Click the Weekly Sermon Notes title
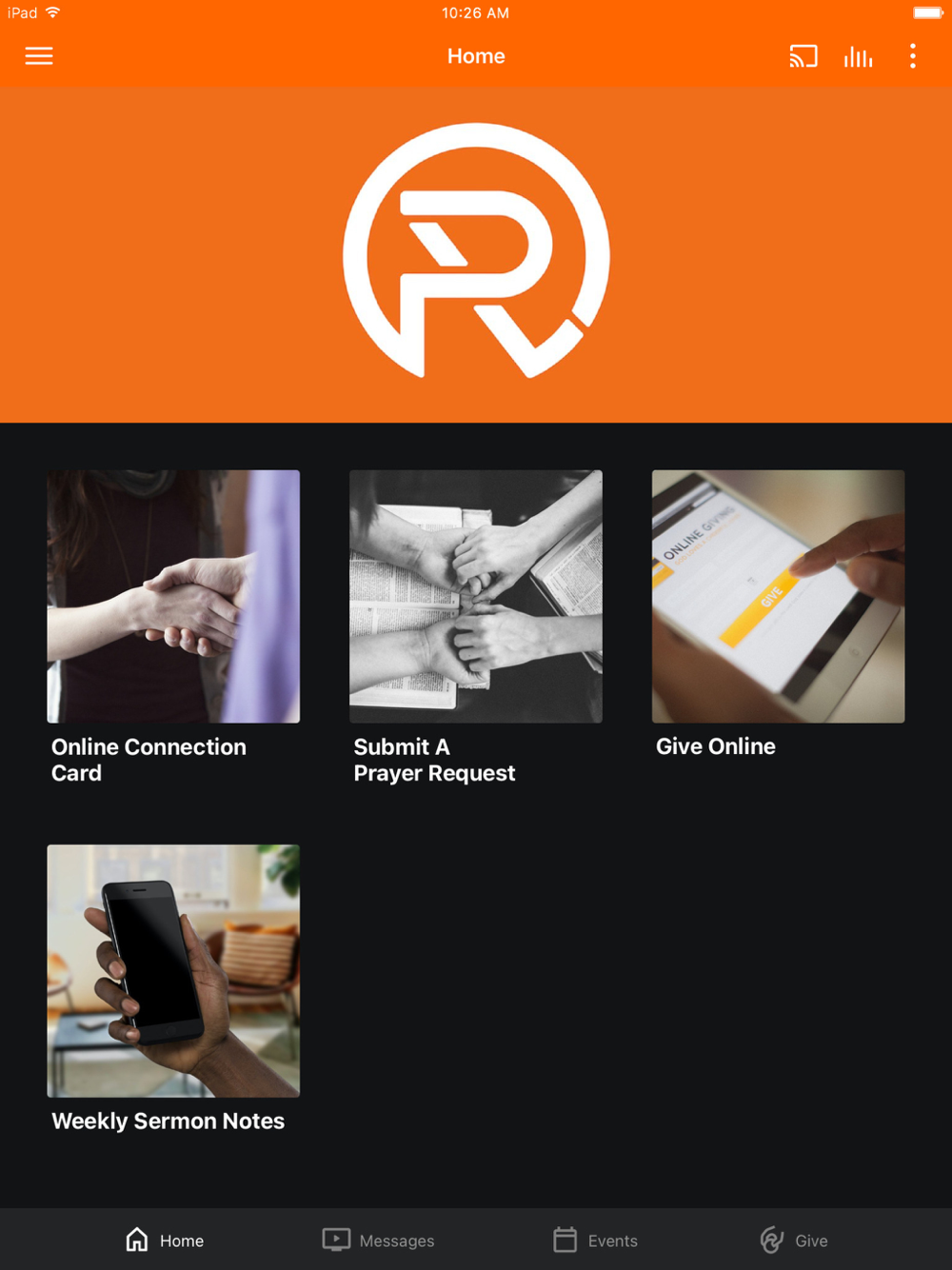The height and width of the screenshot is (1270, 952). click(168, 1121)
